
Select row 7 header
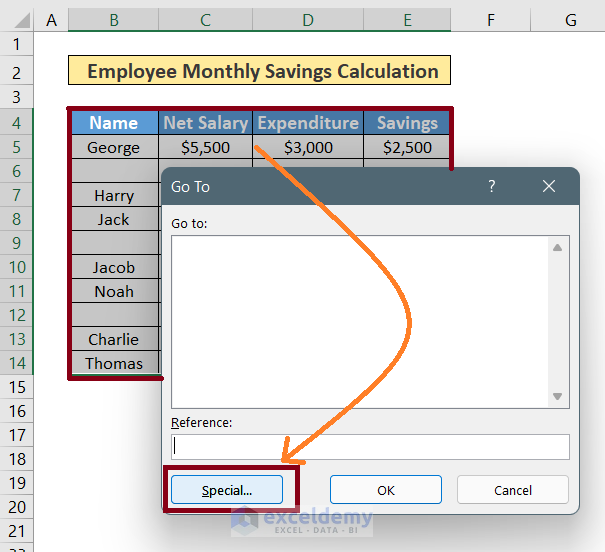click(16, 195)
